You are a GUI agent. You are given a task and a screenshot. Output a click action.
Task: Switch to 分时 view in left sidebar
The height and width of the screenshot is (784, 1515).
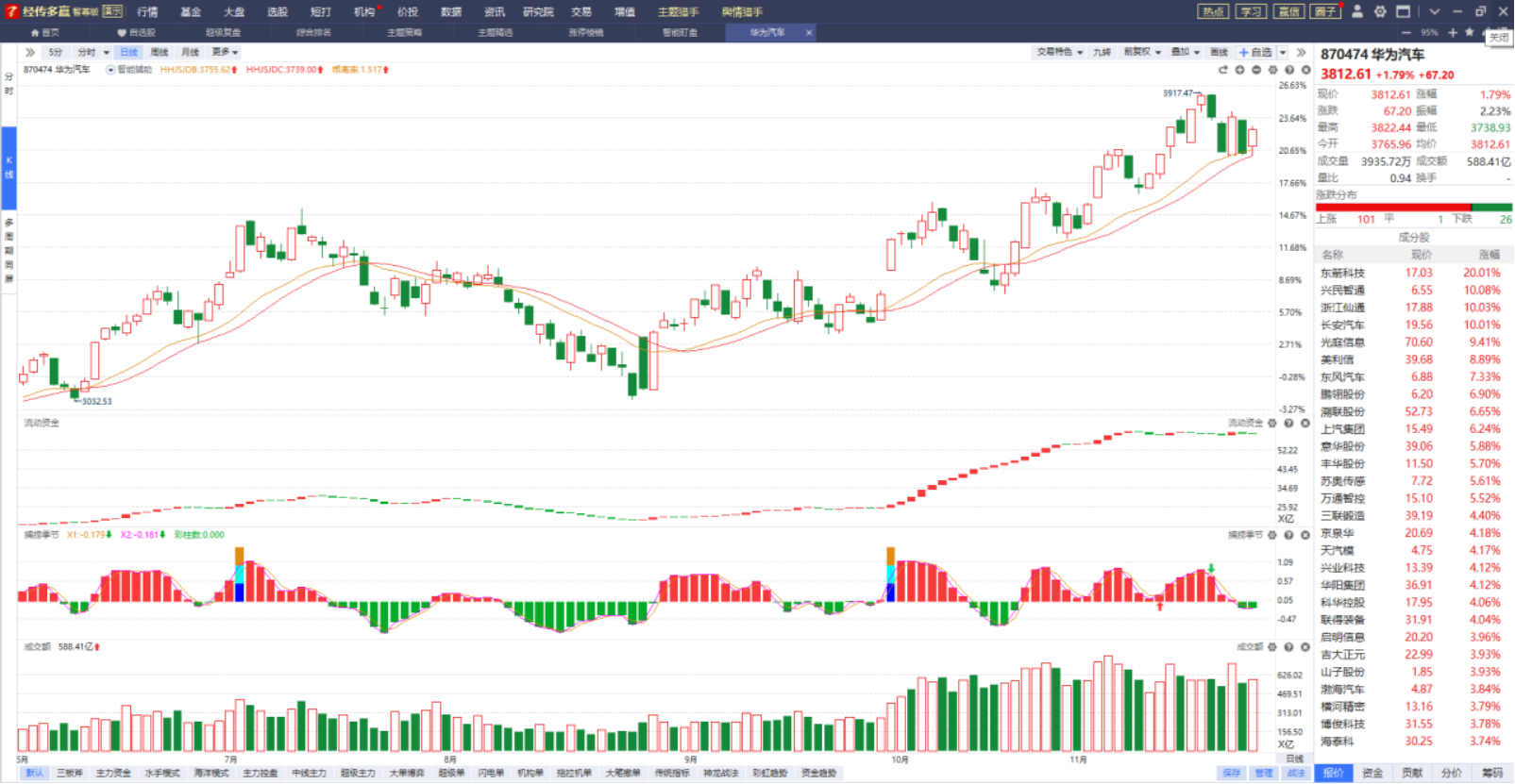pos(8,83)
